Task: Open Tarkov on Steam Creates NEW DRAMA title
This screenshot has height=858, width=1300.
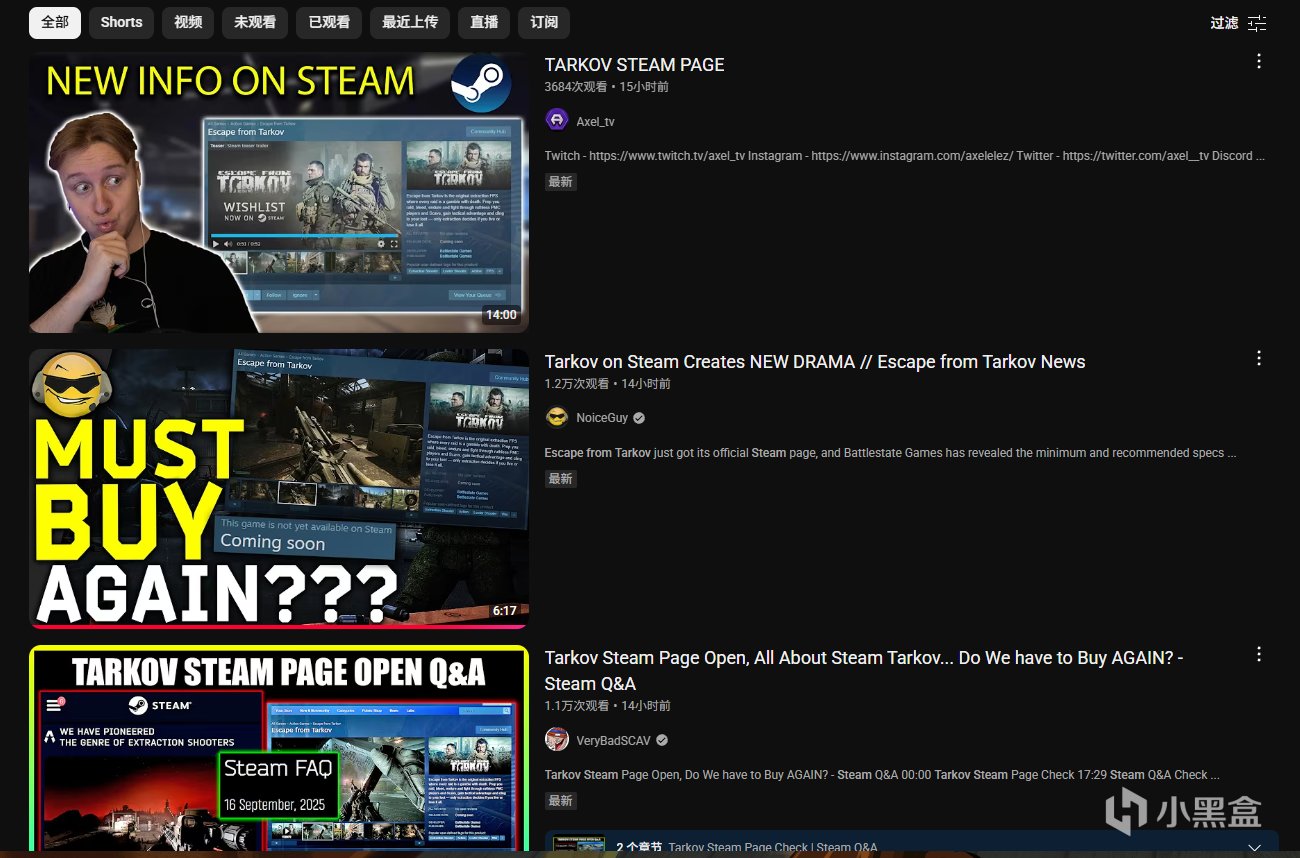Action: tap(815, 361)
